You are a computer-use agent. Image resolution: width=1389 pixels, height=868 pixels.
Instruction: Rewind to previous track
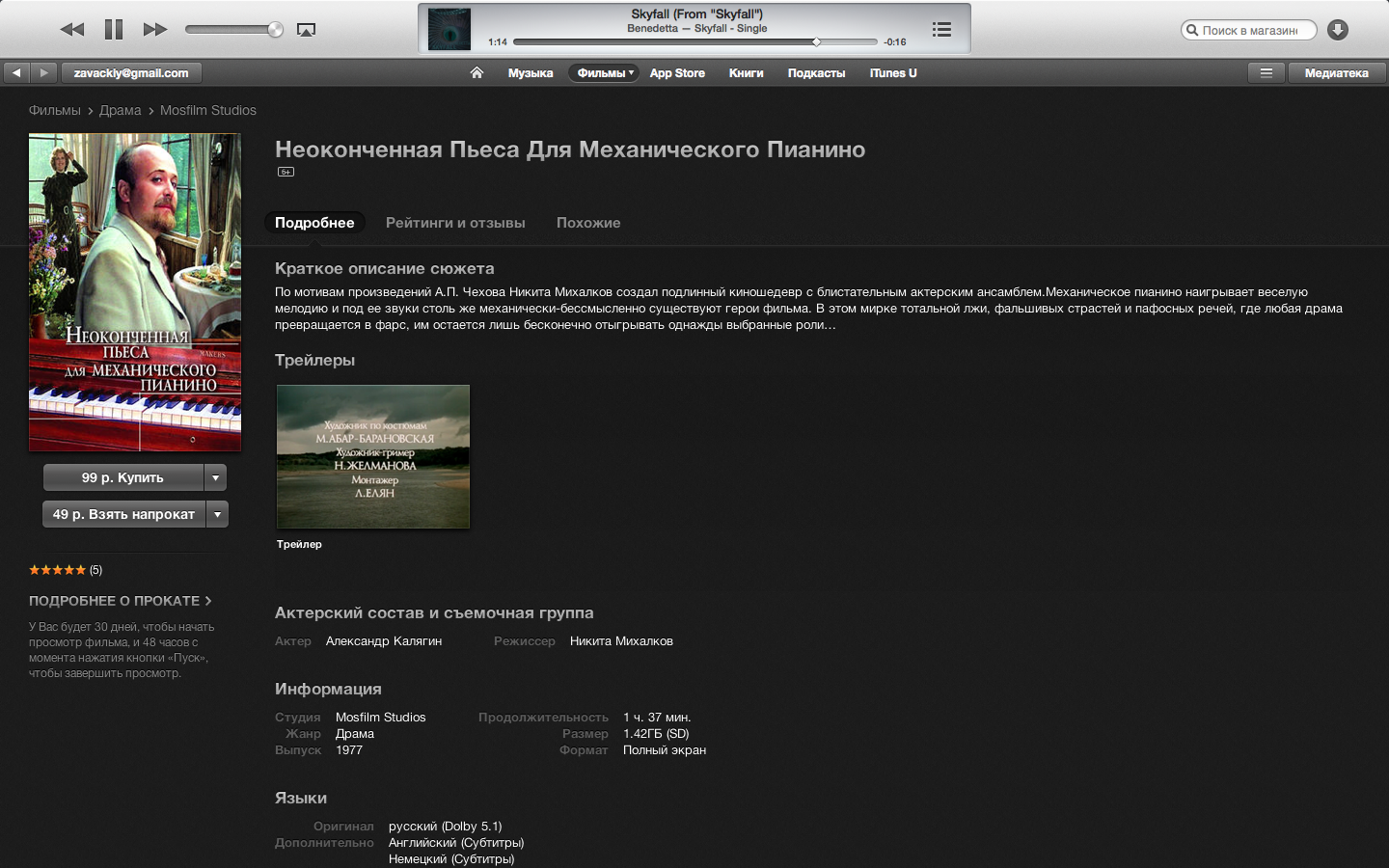coord(72,30)
